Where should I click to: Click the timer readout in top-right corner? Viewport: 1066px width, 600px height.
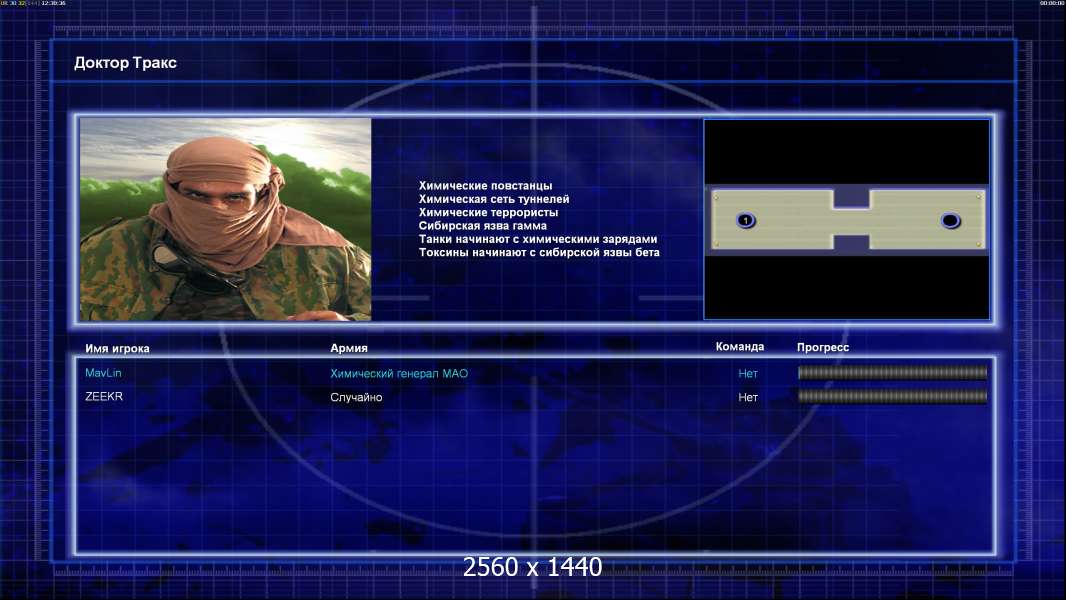click(1052, 3)
